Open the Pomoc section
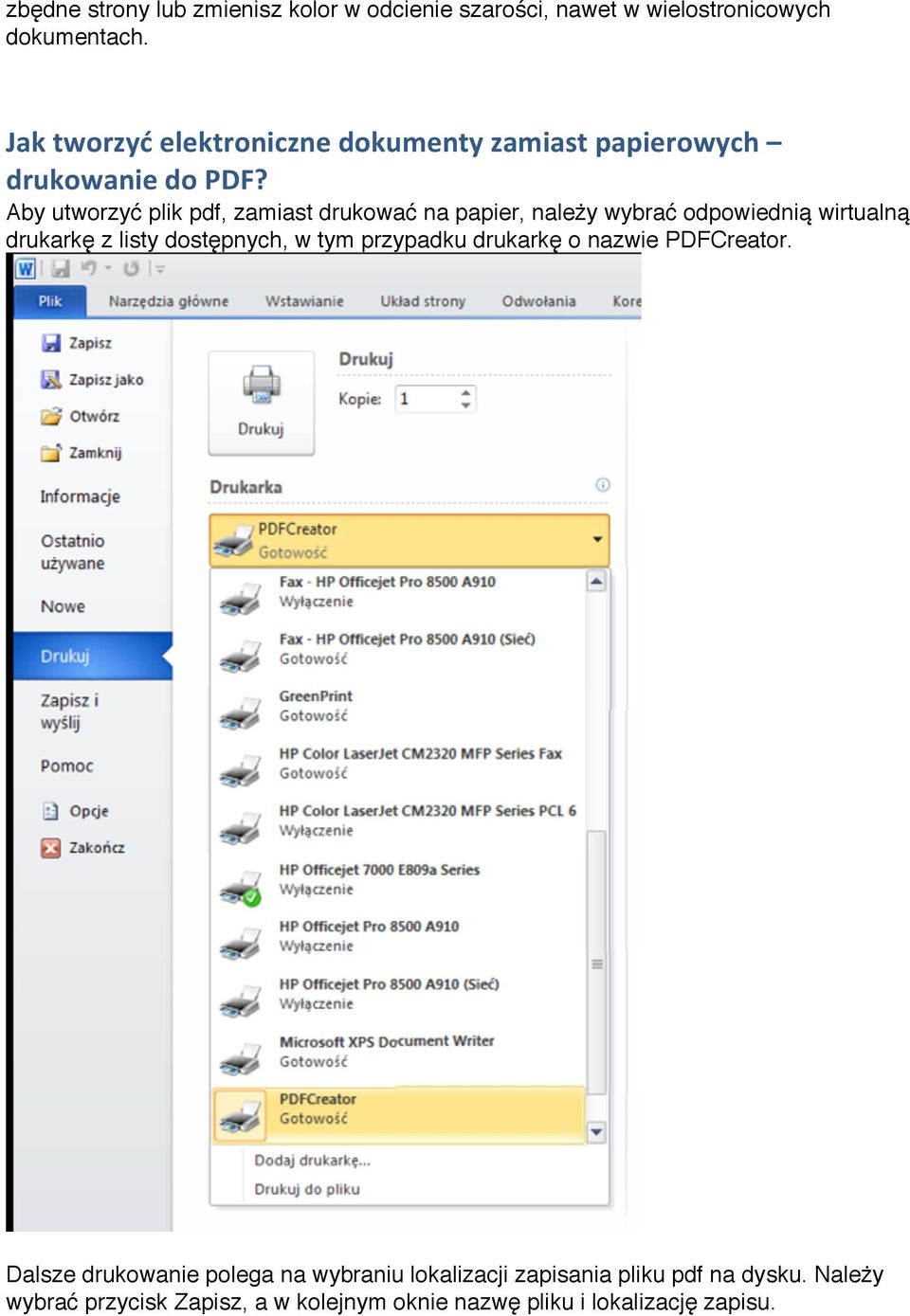The image size is (910, 1316). point(66,766)
